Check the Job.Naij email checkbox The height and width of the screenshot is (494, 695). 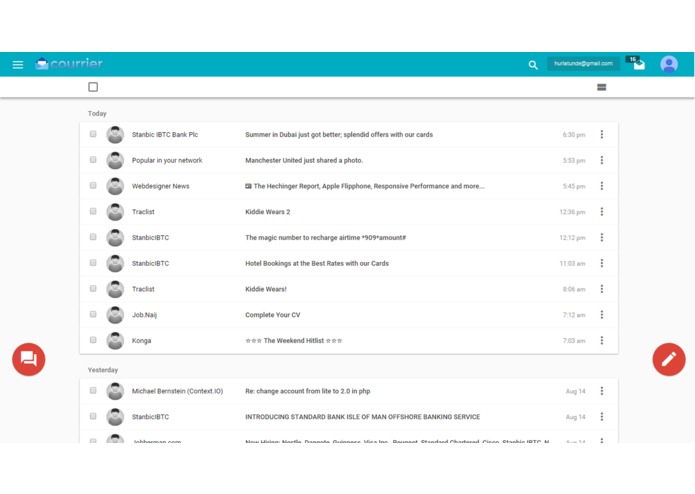click(x=93, y=314)
